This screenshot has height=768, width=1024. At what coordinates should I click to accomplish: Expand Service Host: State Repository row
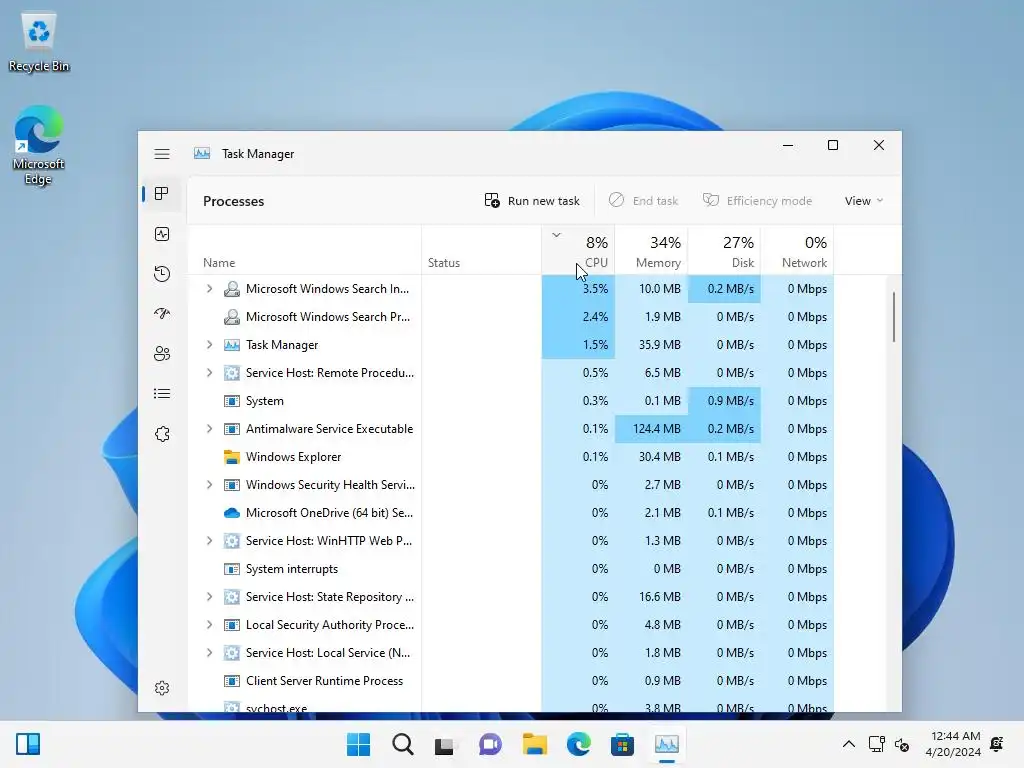coord(209,597)
